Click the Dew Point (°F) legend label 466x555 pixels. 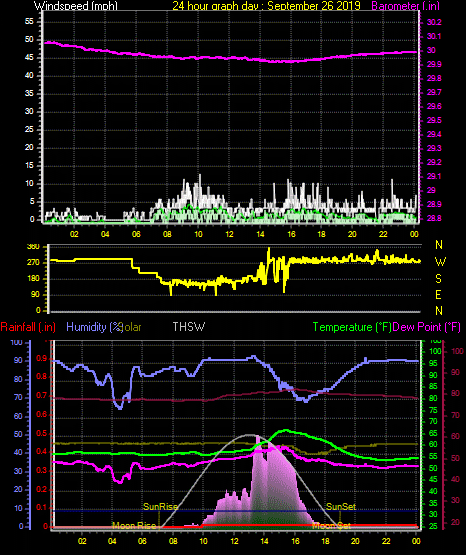click(426, 327)
